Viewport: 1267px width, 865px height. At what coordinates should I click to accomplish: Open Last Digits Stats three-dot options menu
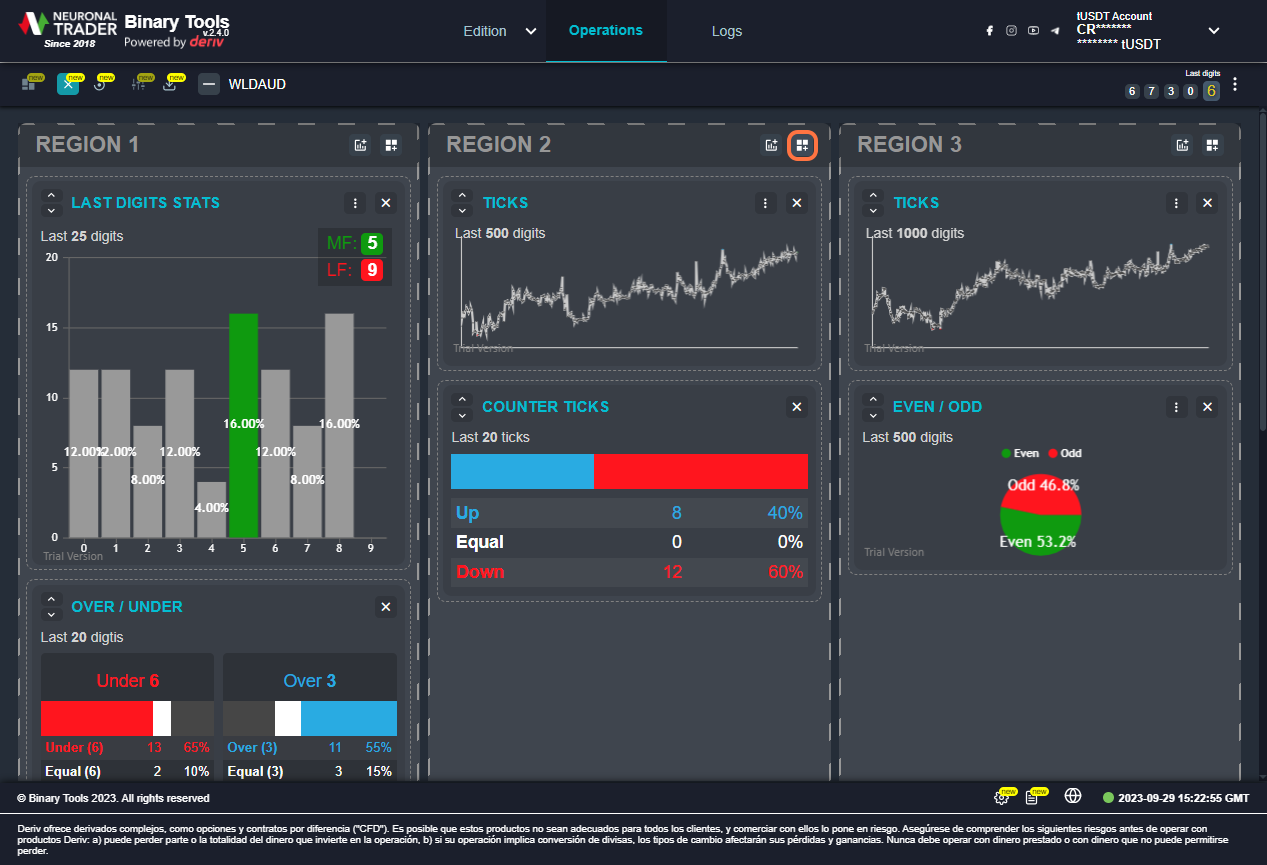click(355, 203)
